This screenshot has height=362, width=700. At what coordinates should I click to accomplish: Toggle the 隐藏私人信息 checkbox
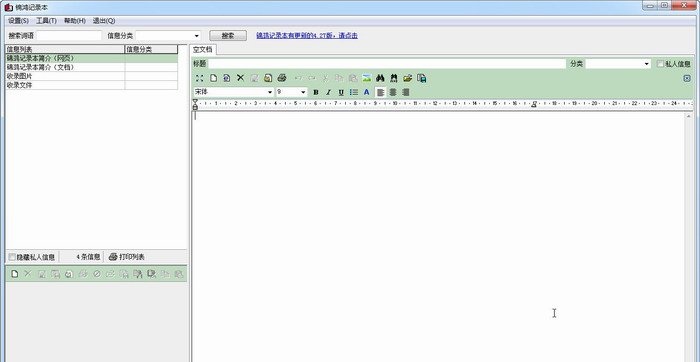point(12,257)
